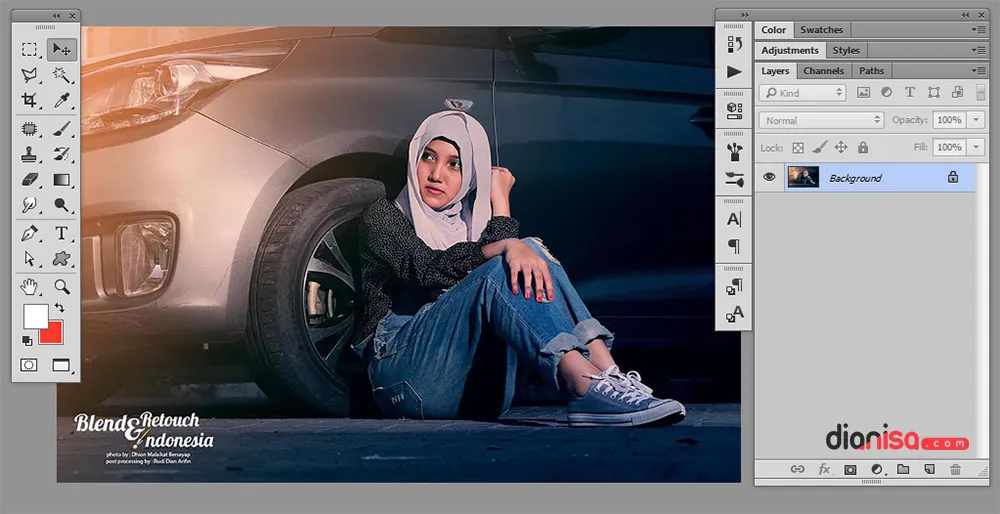The width and height of the screenshot is (1000, 514).
Task: Toggle lock image pixels
Action: click(820, 148)
